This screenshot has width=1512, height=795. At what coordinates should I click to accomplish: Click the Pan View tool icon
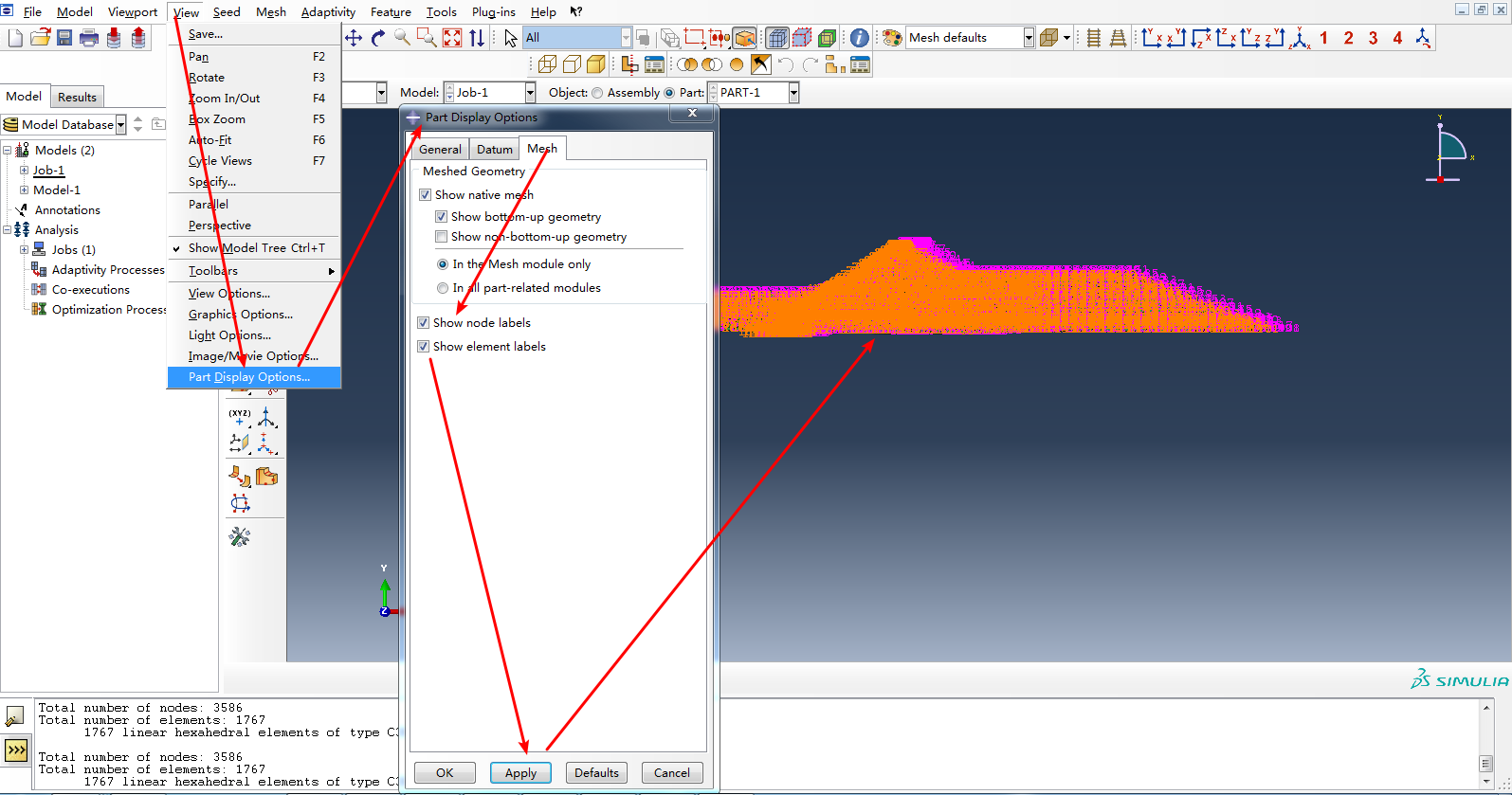(354, 38)
